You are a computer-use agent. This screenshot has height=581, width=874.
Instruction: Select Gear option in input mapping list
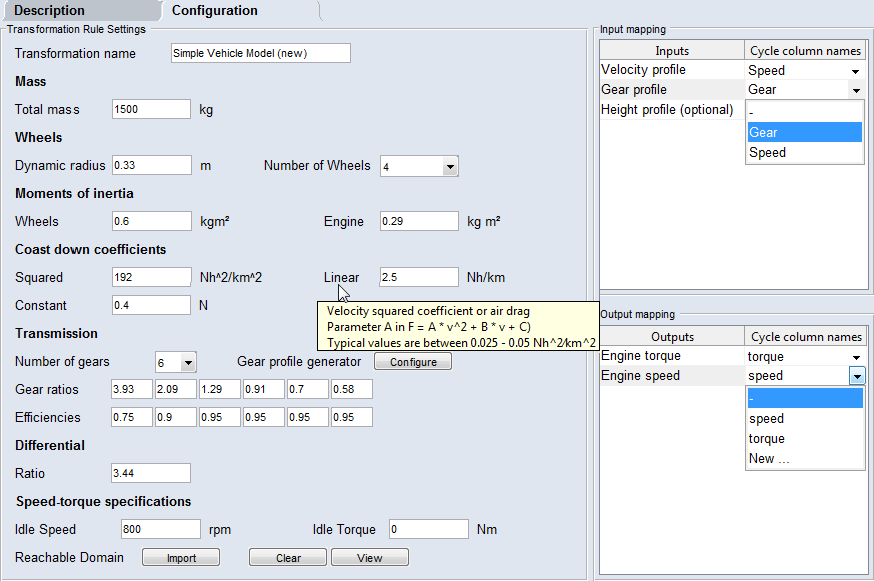pyautogui.click(x=804, y=132)
